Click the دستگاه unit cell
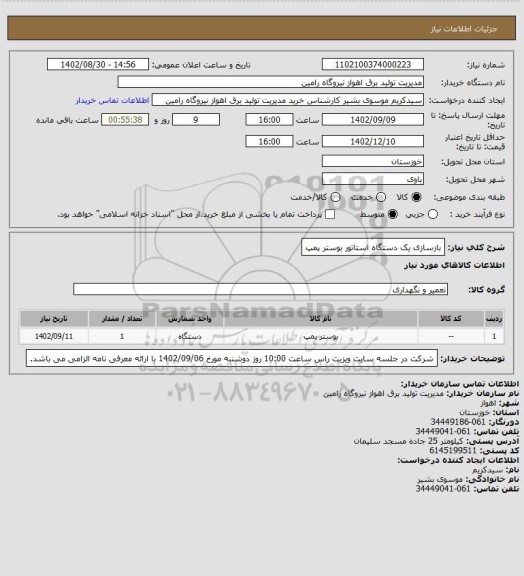The height and width of the screenshot is (576, 524). (190, 336)
